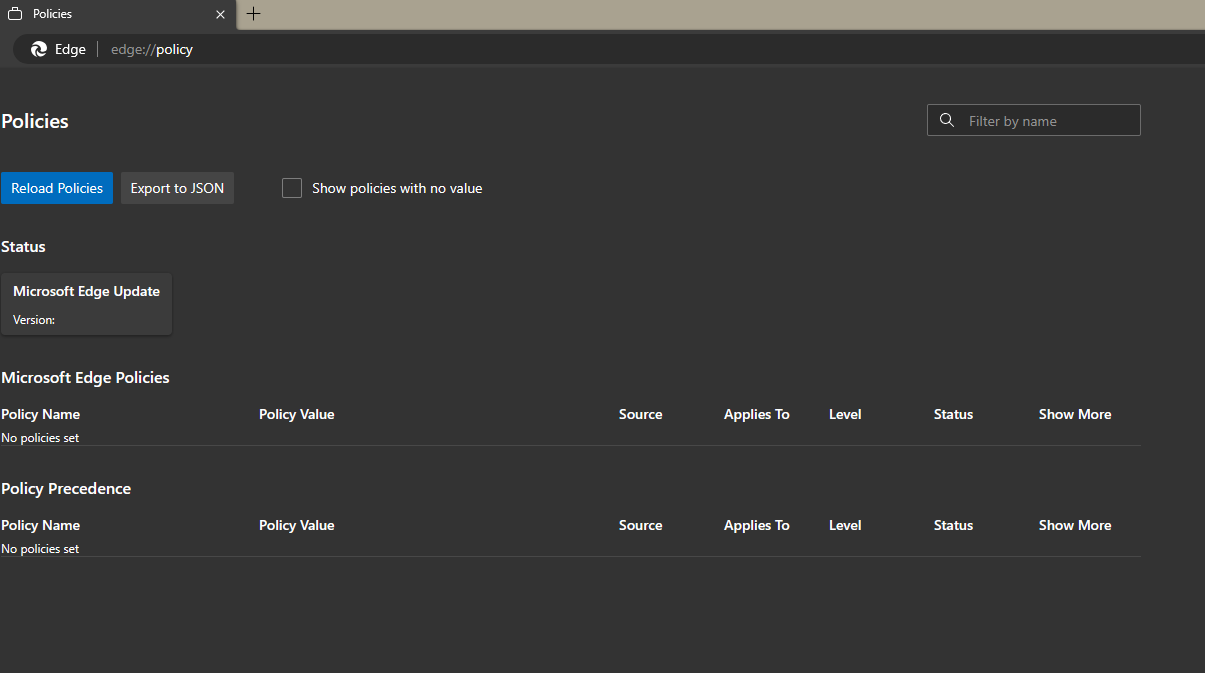
Task: Close the Policies tab
Action: pyautogui.click(x=220, y=14)
